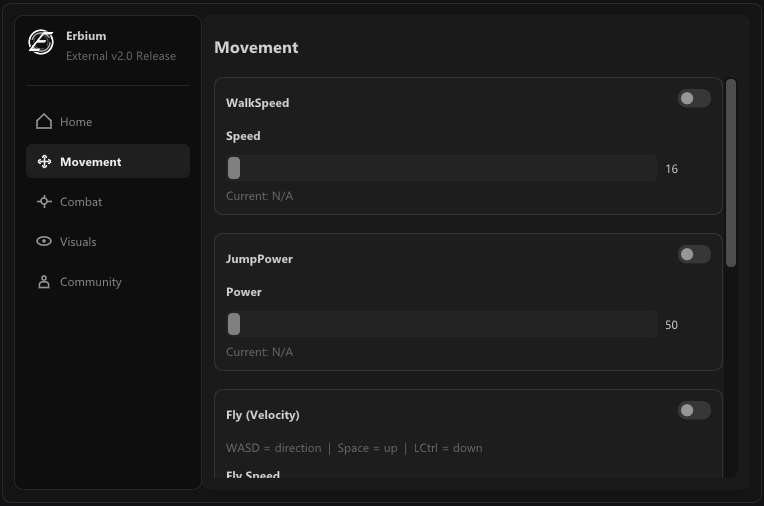Screen dimensions: 764x506
Task: Toggle Fly (Velocity) on
Action: click(x=694, y=410)
